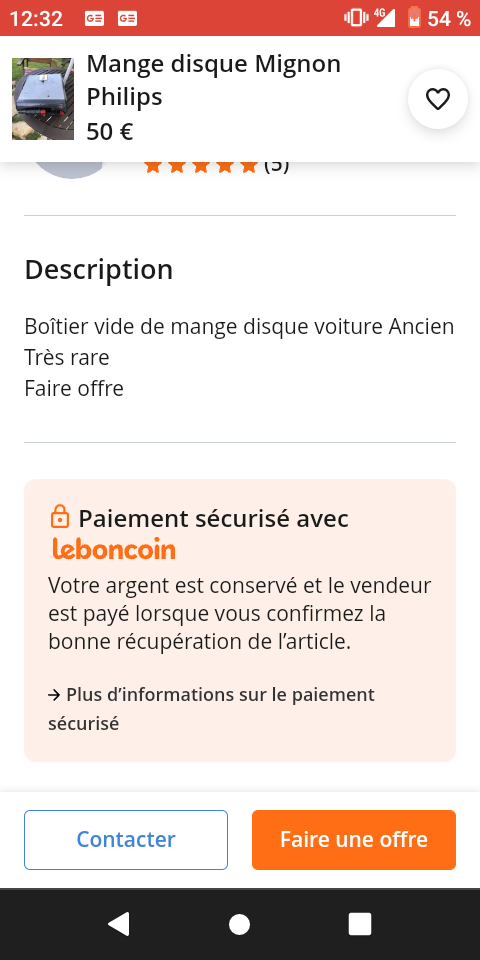The image size is (480, 960).
Task: Tap the 50 € price label
Action: [x=110, y=131]
